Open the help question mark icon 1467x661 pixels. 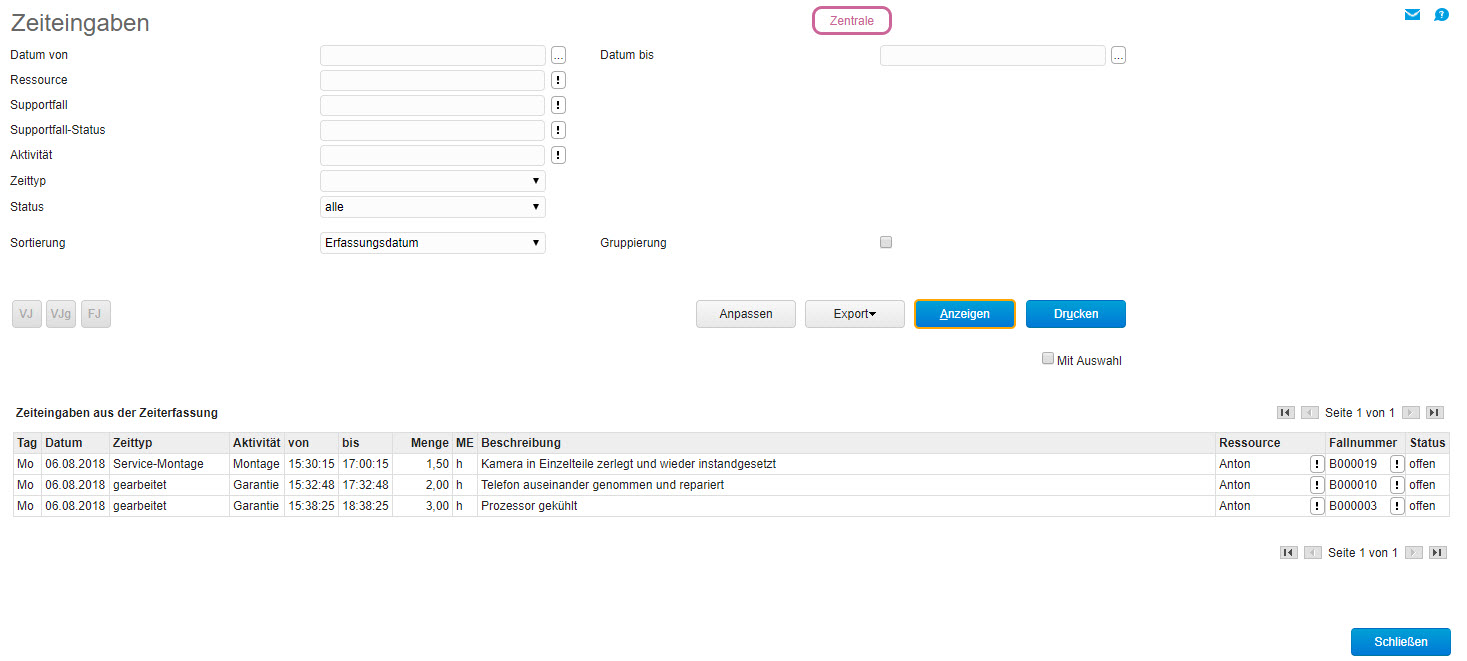(x=1441, y=15)
